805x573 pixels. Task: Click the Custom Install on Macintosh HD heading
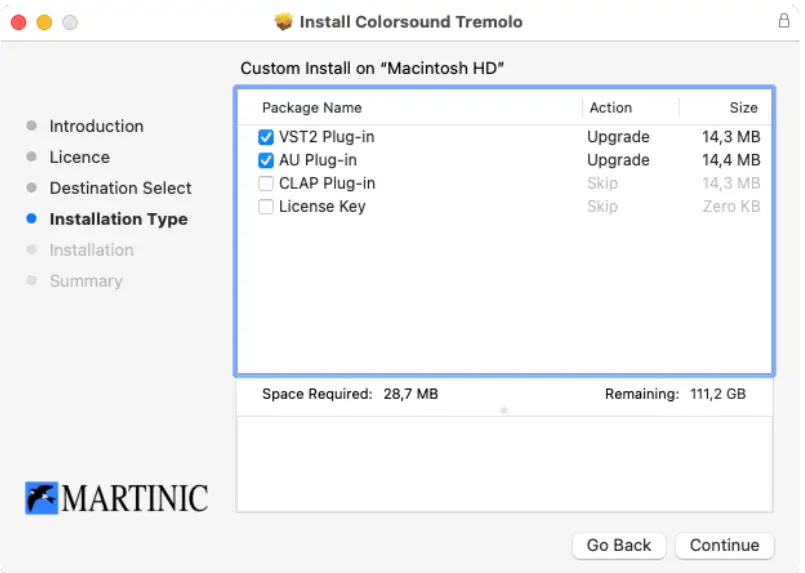(372, 68)
